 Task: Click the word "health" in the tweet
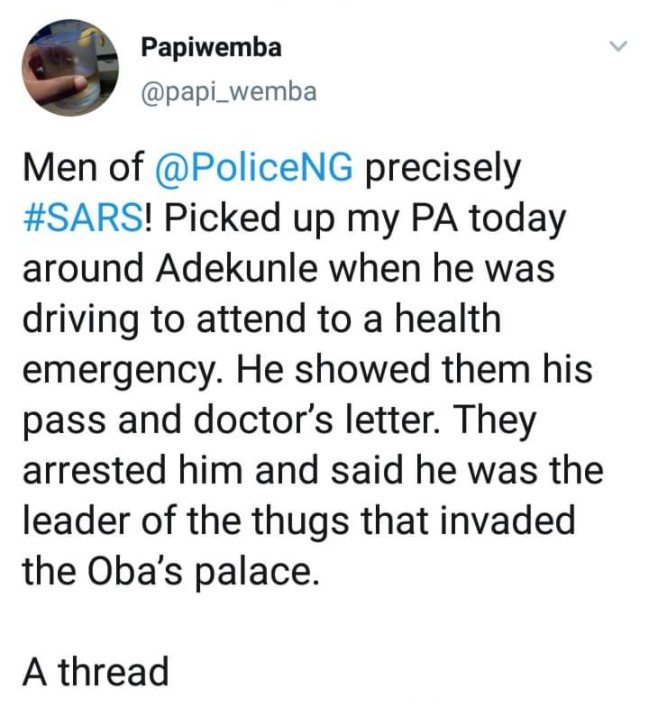tap(448, 318)
